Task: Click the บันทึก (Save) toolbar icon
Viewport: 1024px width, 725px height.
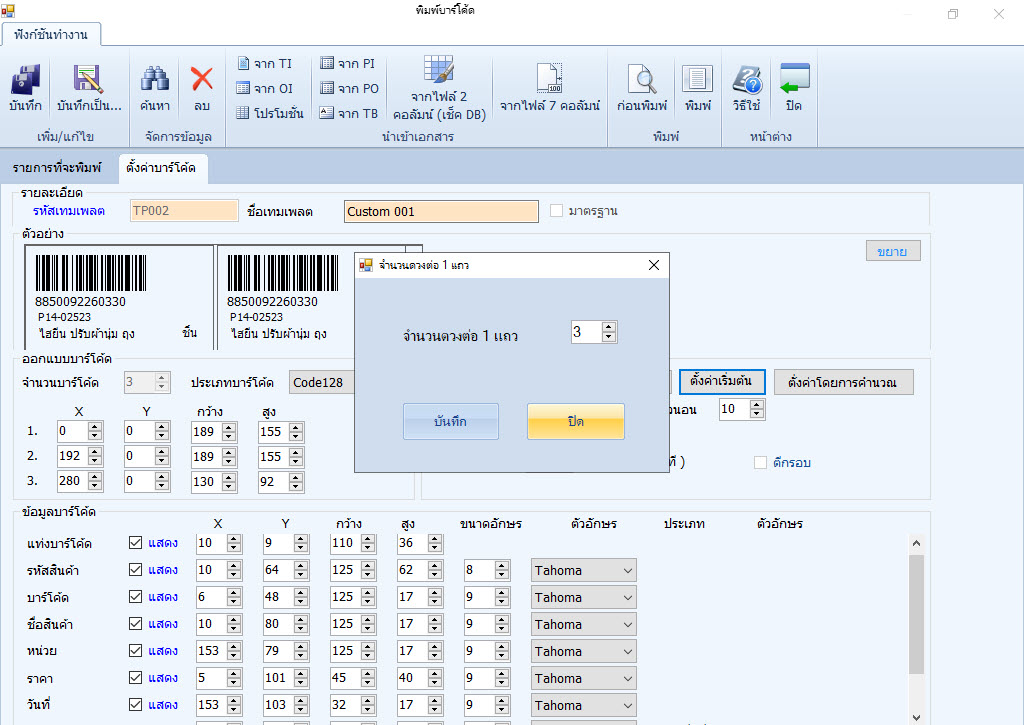Action: [x=24, y=88]
